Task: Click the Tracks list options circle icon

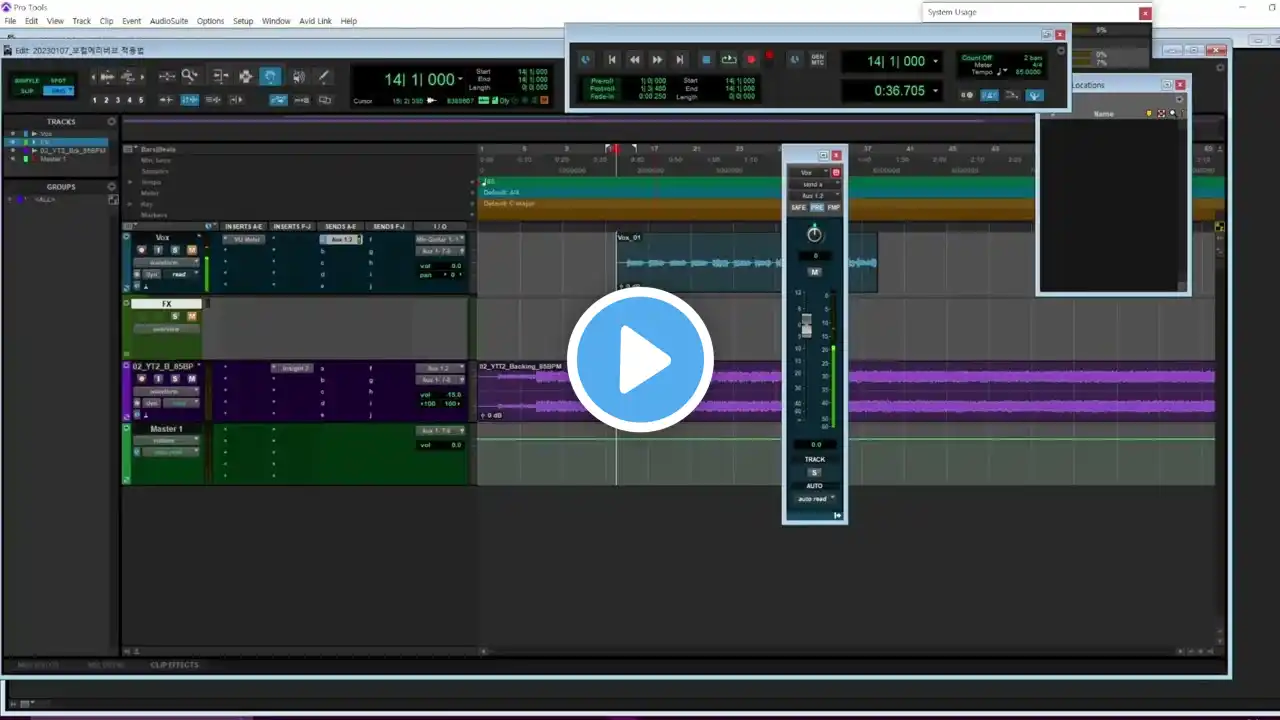Action: 111,121
